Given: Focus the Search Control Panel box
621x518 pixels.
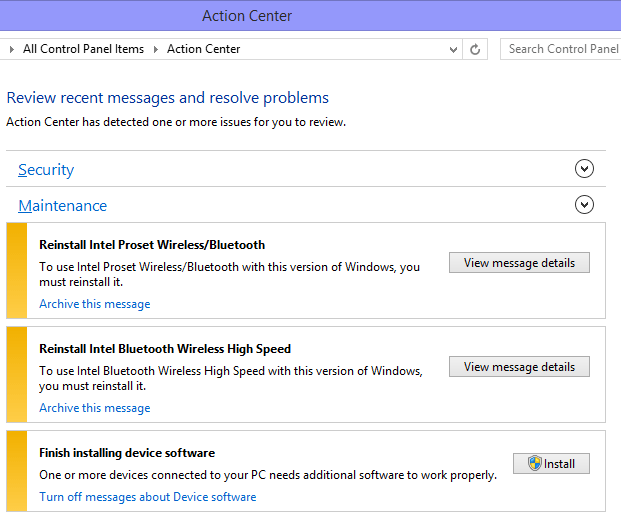Looking at the screenshot, I should [x=560, y=49].
